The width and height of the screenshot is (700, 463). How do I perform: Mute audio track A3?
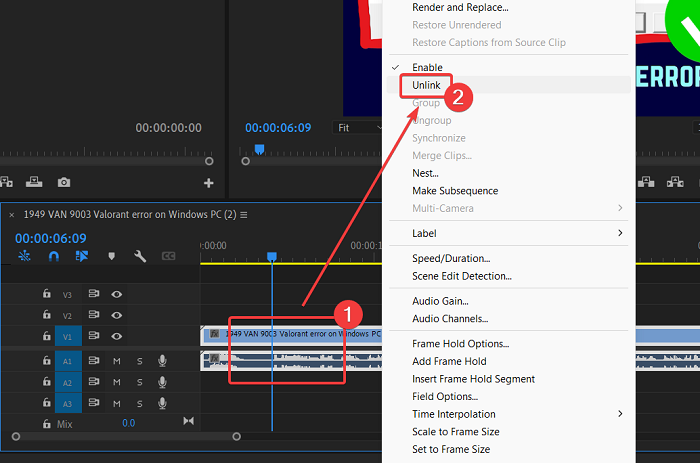(x=117, y=404)
